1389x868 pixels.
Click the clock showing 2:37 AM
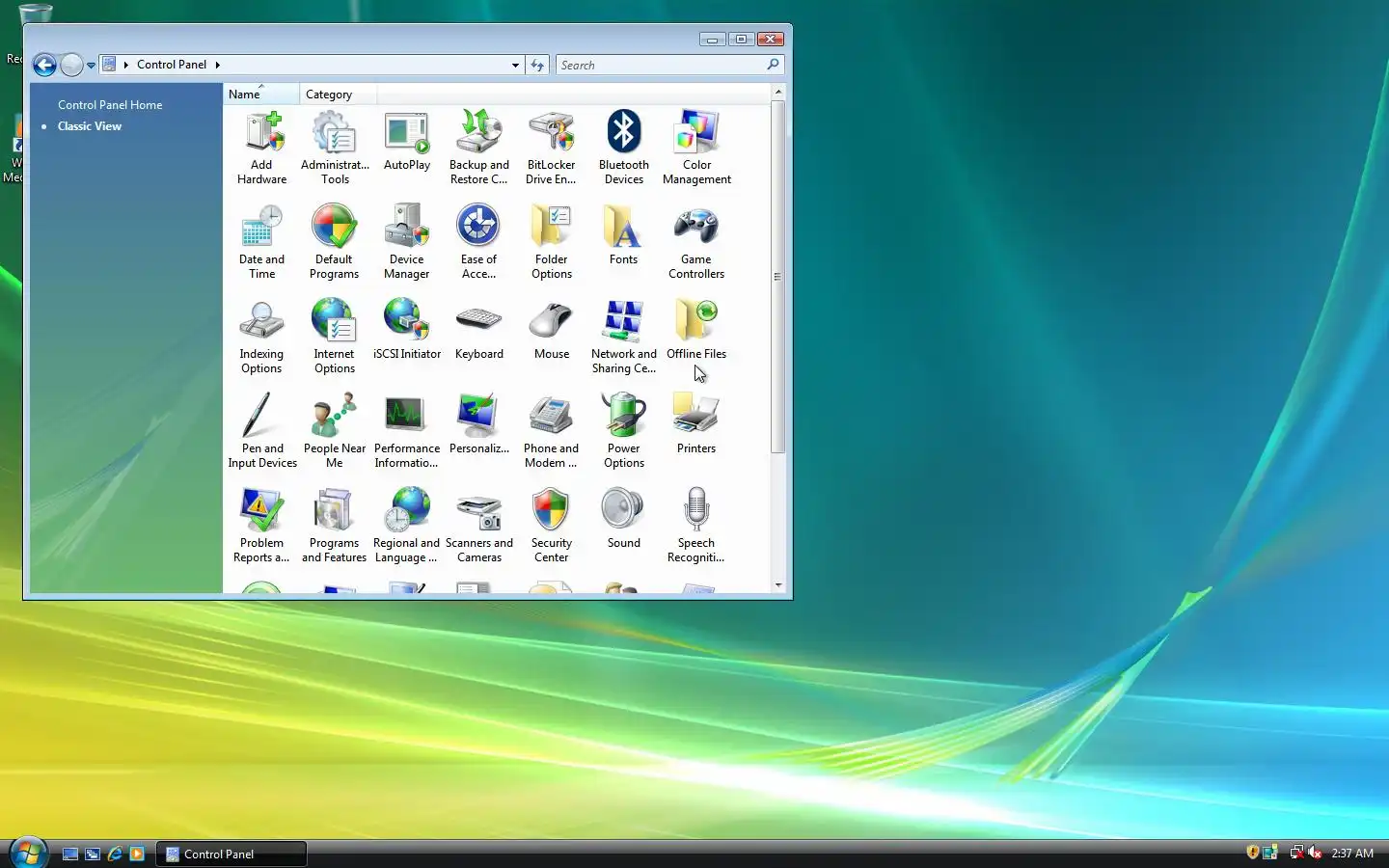(x=1352, y=854)
